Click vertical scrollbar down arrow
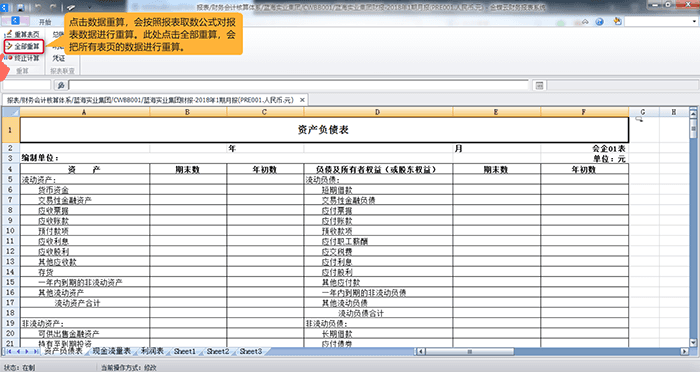The width and height of the screenshot is (700, 372). click(693, 343)
